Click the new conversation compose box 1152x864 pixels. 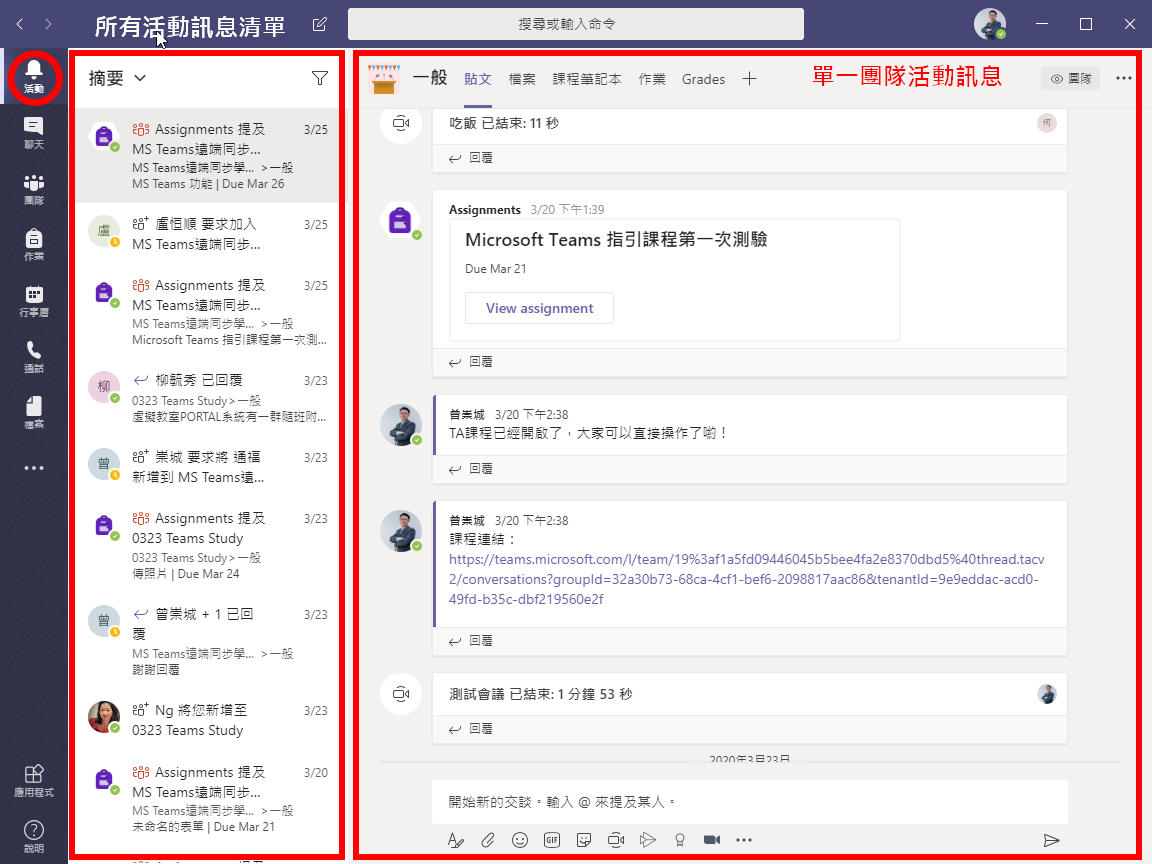(749, 802)
